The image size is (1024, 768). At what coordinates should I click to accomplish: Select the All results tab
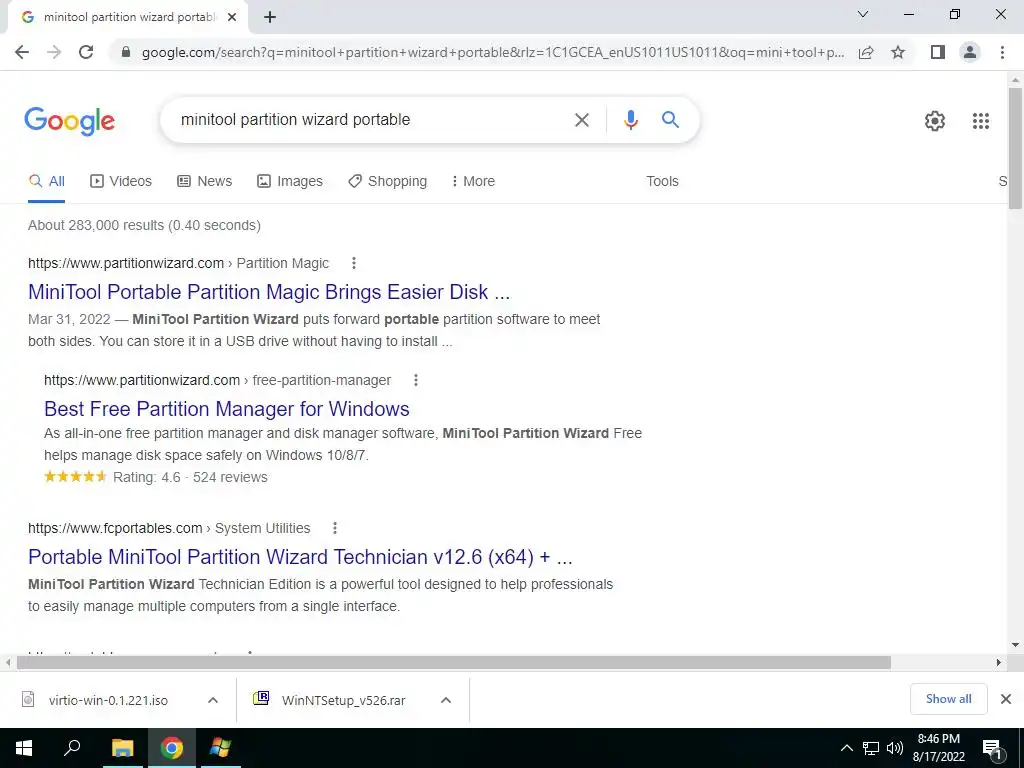(46, 182)
